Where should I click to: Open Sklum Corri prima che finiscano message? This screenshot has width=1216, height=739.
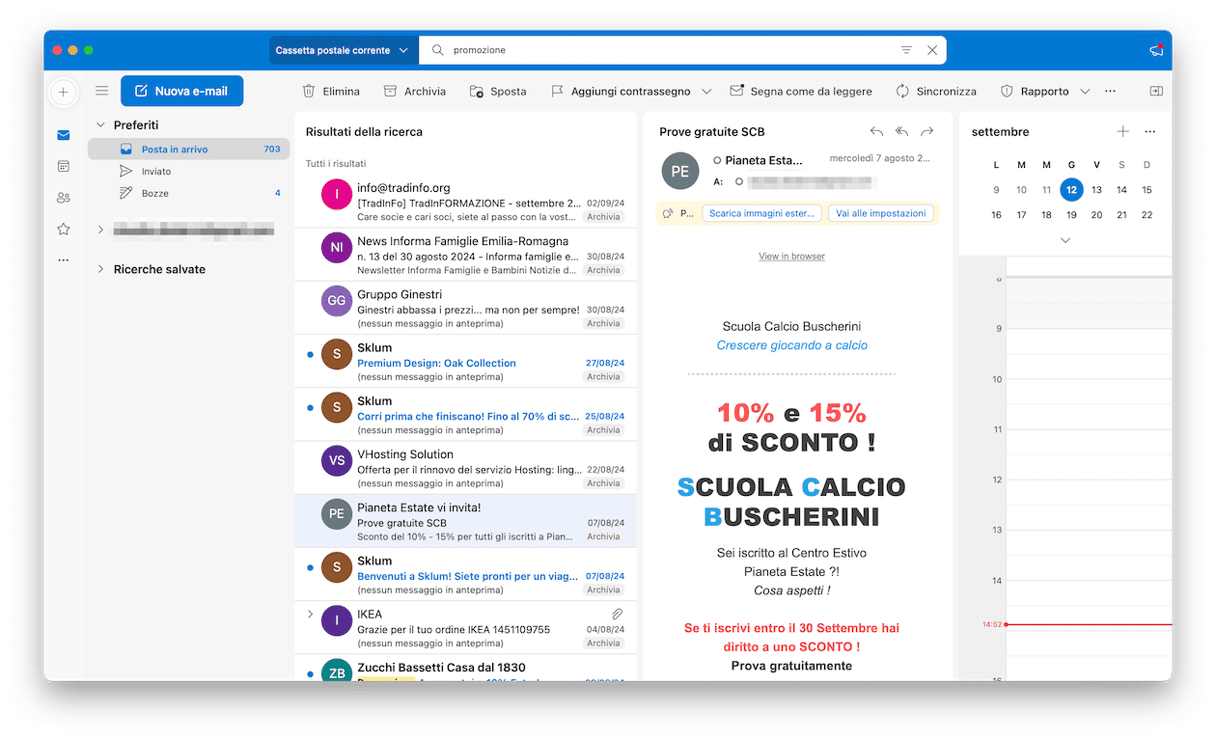(x=466, y=415)
